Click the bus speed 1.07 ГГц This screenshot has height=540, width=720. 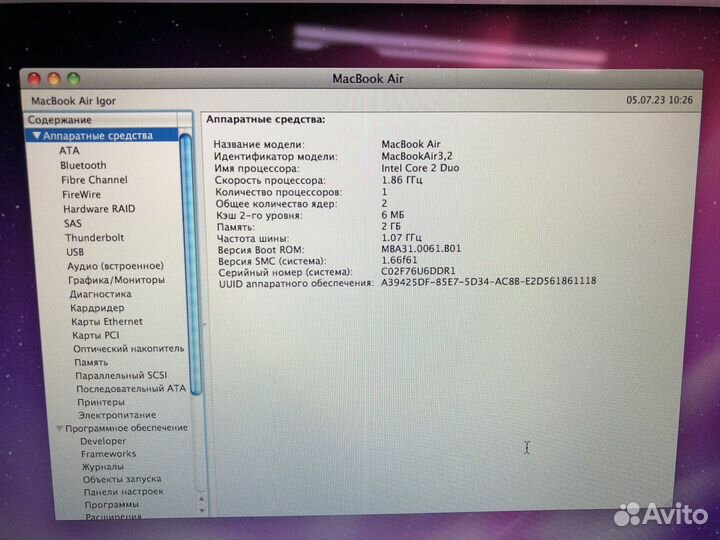(401, 238)
